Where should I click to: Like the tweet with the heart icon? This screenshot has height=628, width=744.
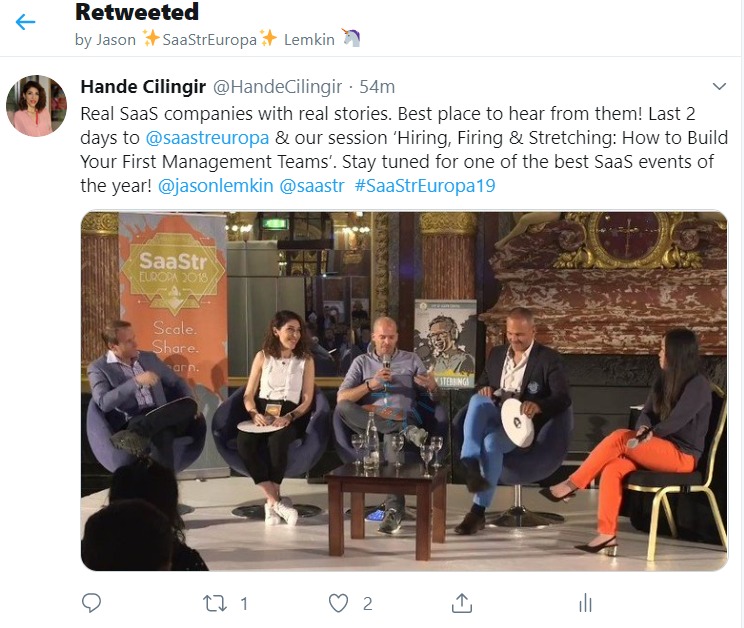(x=339, y=603)
